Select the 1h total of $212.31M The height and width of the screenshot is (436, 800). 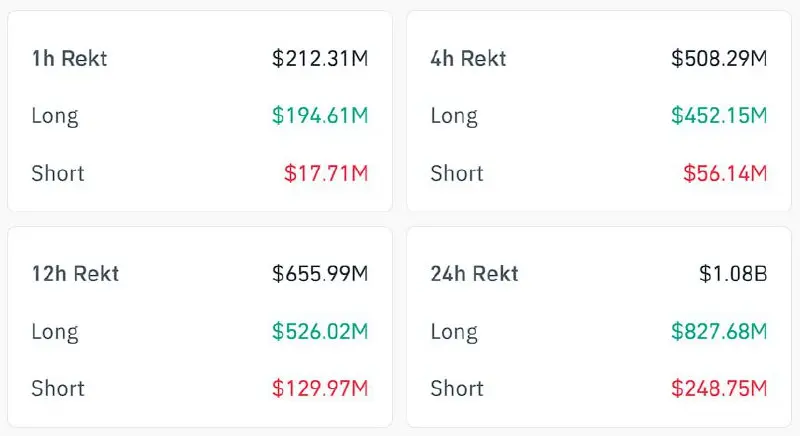[x=320, y=58]
